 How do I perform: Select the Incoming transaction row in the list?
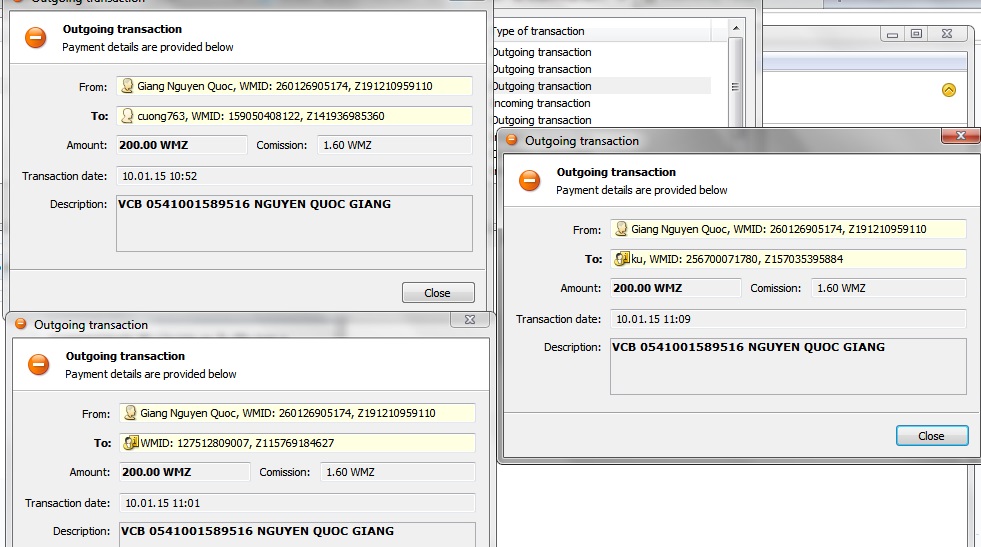(x=602, y=103)
